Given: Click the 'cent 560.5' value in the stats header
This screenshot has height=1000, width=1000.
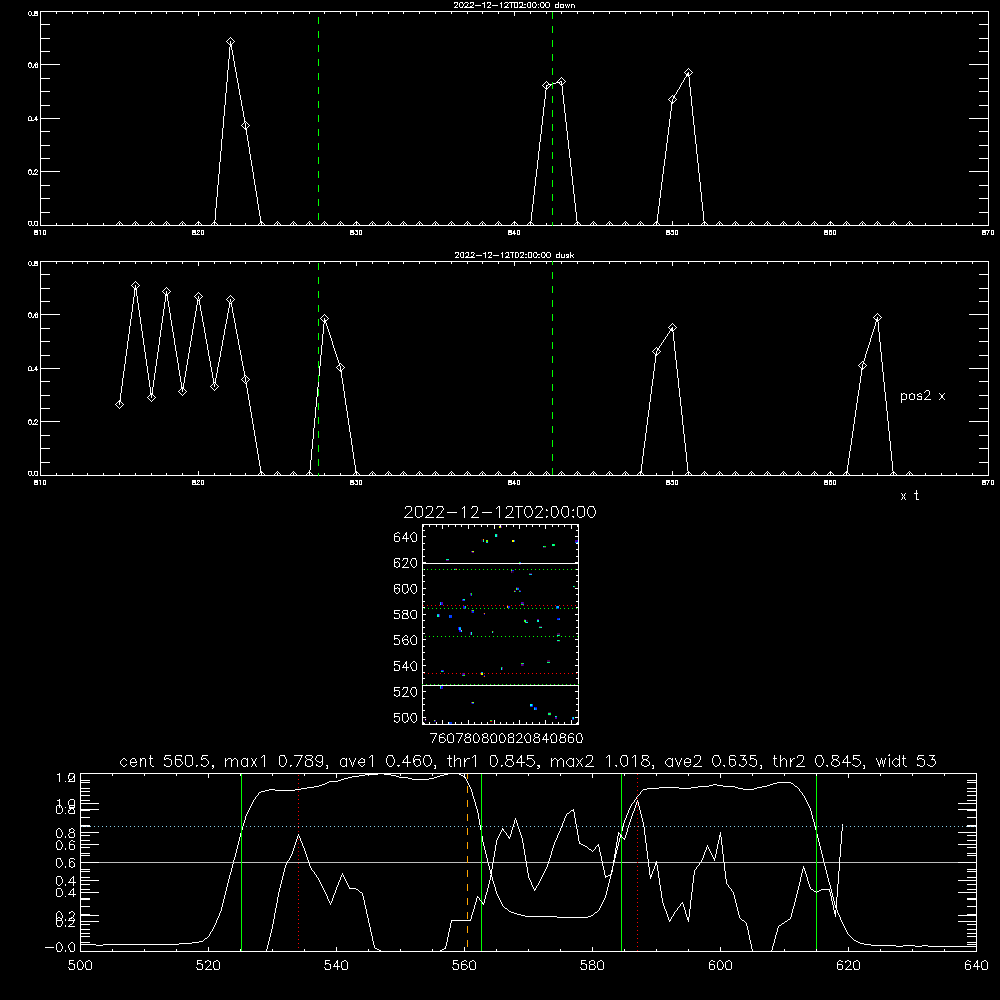Looking at the screenshot, I should [168, 761].
